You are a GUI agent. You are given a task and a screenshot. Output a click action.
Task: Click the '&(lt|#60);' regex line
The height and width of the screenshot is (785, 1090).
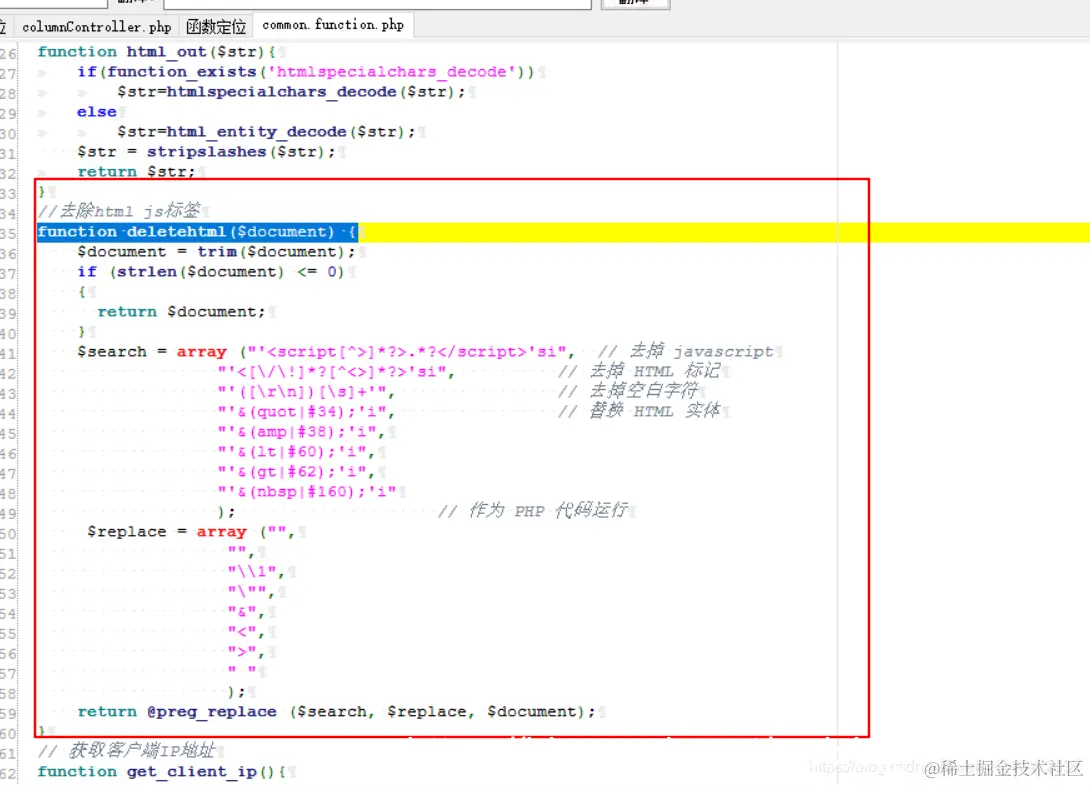[296, 452]
